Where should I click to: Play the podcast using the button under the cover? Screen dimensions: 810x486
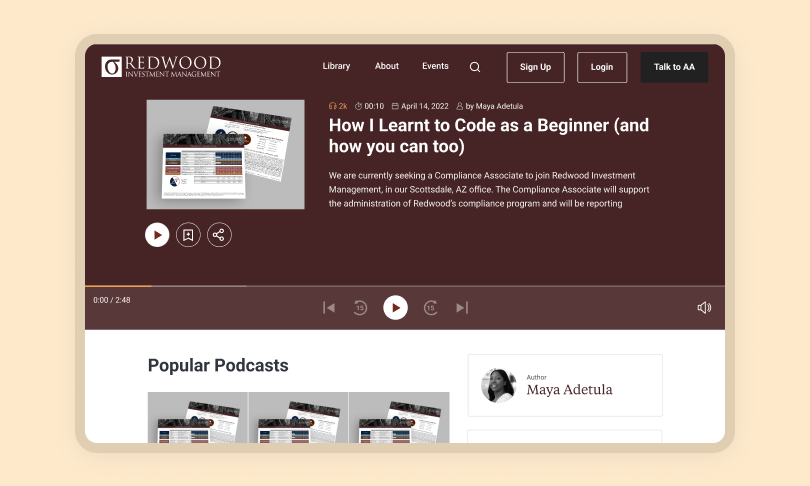click(157, 235)
